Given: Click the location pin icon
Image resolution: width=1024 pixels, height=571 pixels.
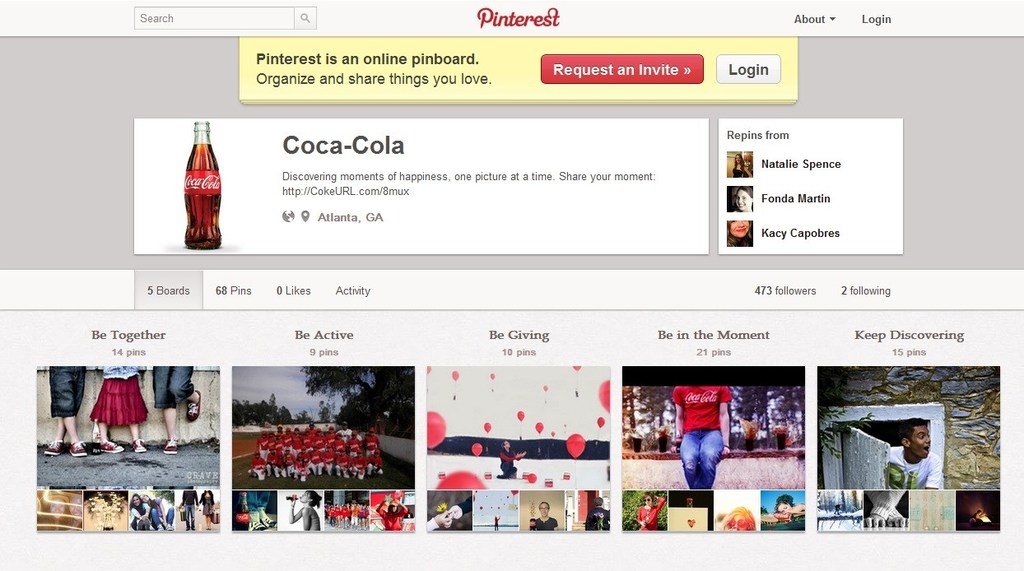Looking at the screenshot, I should coord(305,216).
